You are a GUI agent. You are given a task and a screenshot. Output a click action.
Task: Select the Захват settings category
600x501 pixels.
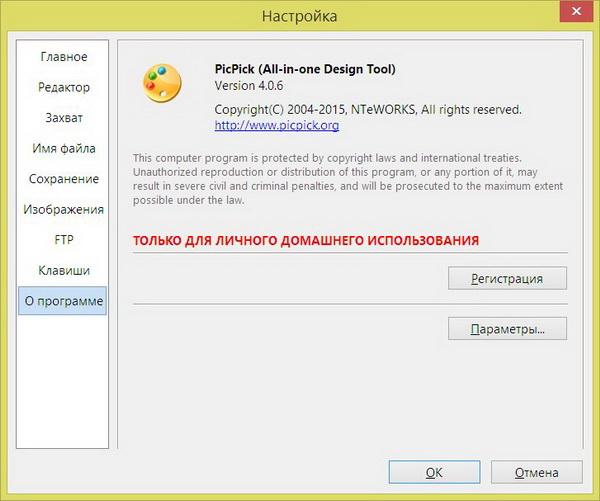coord(64,118)
